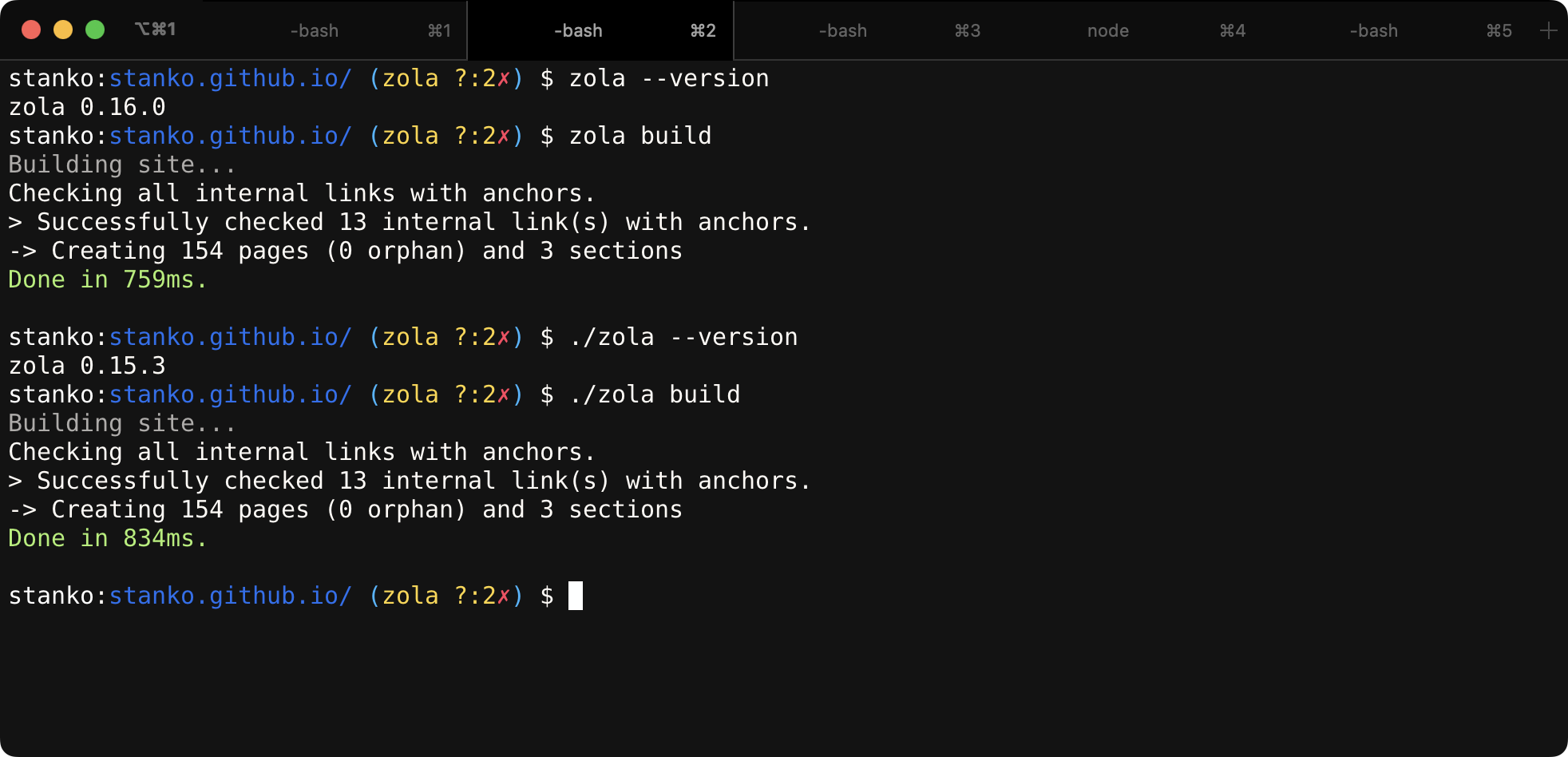This screenshot has height=757, width=1568.
Task: Click the new tab plus icon
Action: pos(1549,30)
